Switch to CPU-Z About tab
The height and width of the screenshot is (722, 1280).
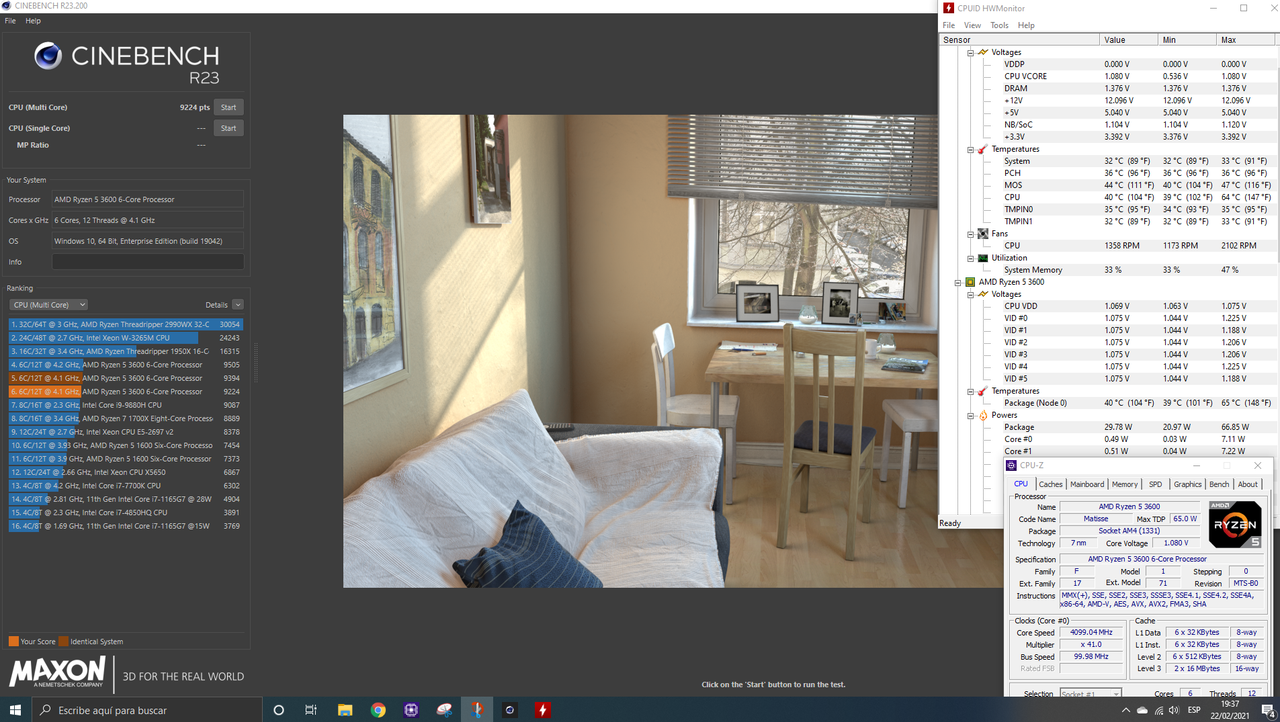tap(1248, 484)
